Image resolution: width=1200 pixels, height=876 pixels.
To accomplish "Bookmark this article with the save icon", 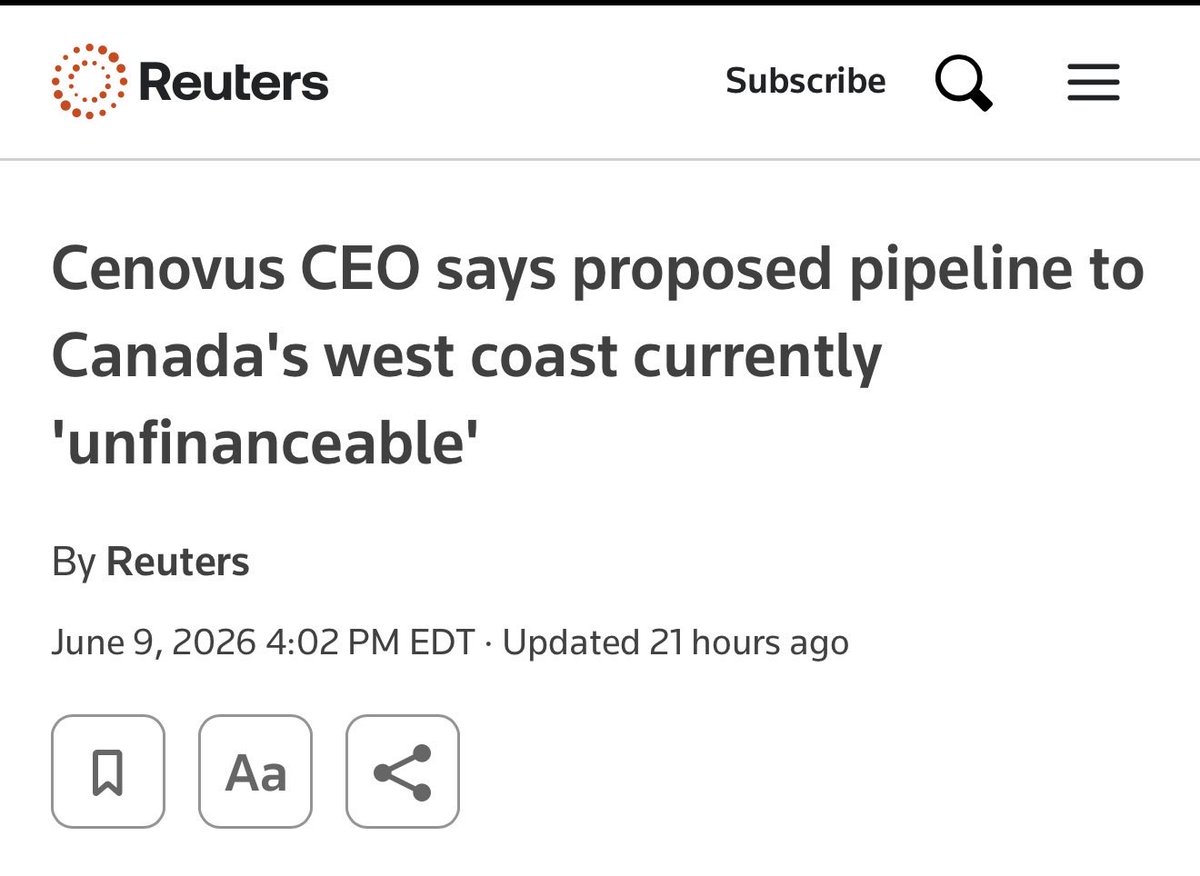I will click(x=108, y=772).
